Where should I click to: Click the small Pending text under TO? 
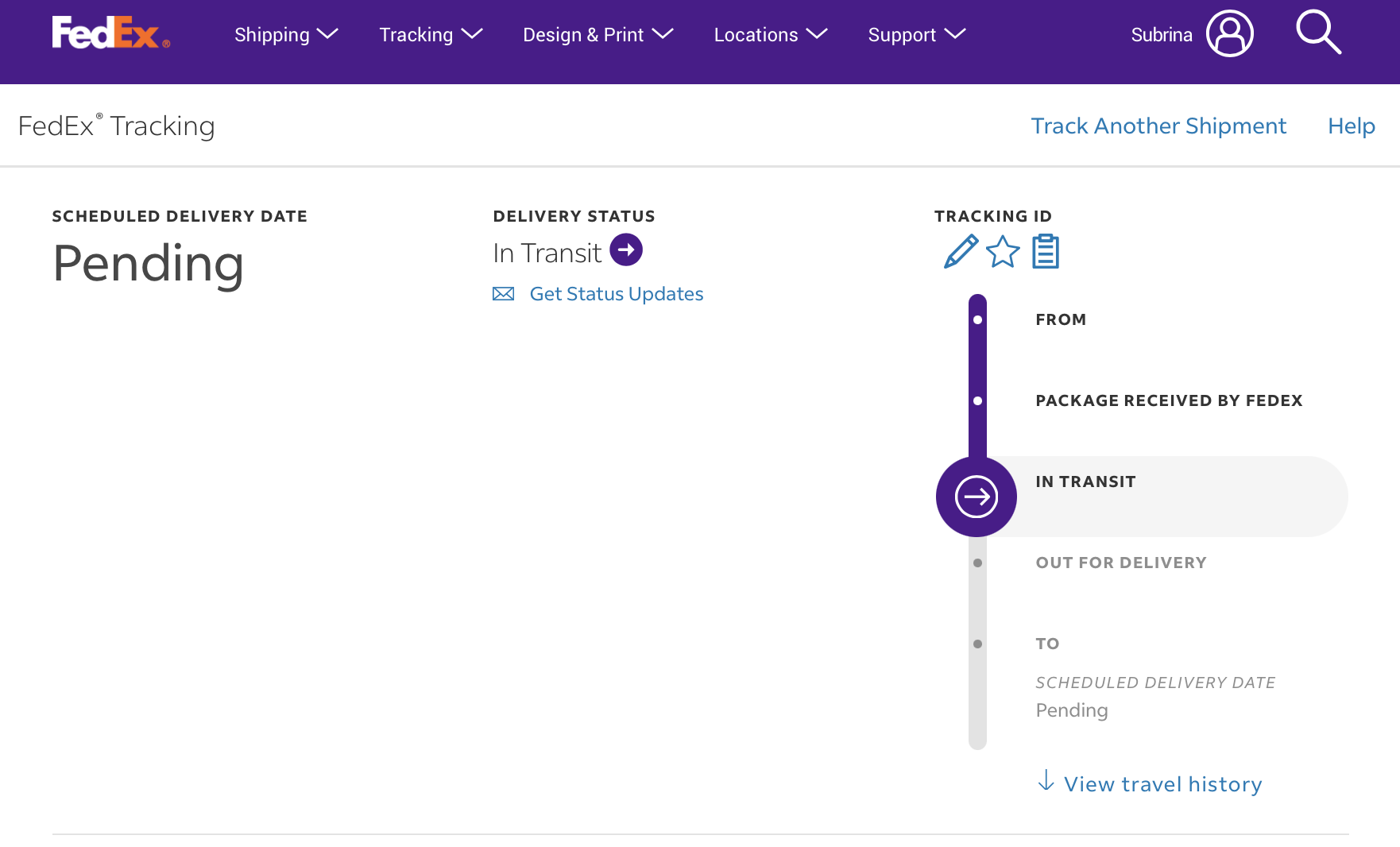click(1072, 710)
